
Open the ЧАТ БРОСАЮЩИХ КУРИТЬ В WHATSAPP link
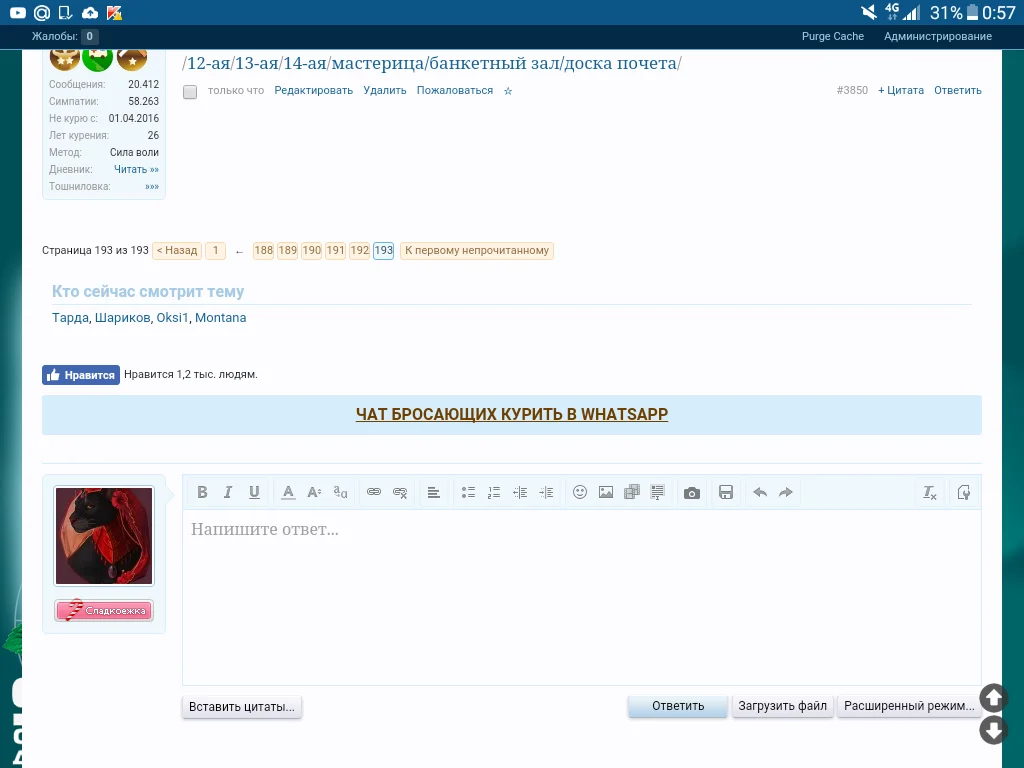pyautogui.click(x=512, y=413)
